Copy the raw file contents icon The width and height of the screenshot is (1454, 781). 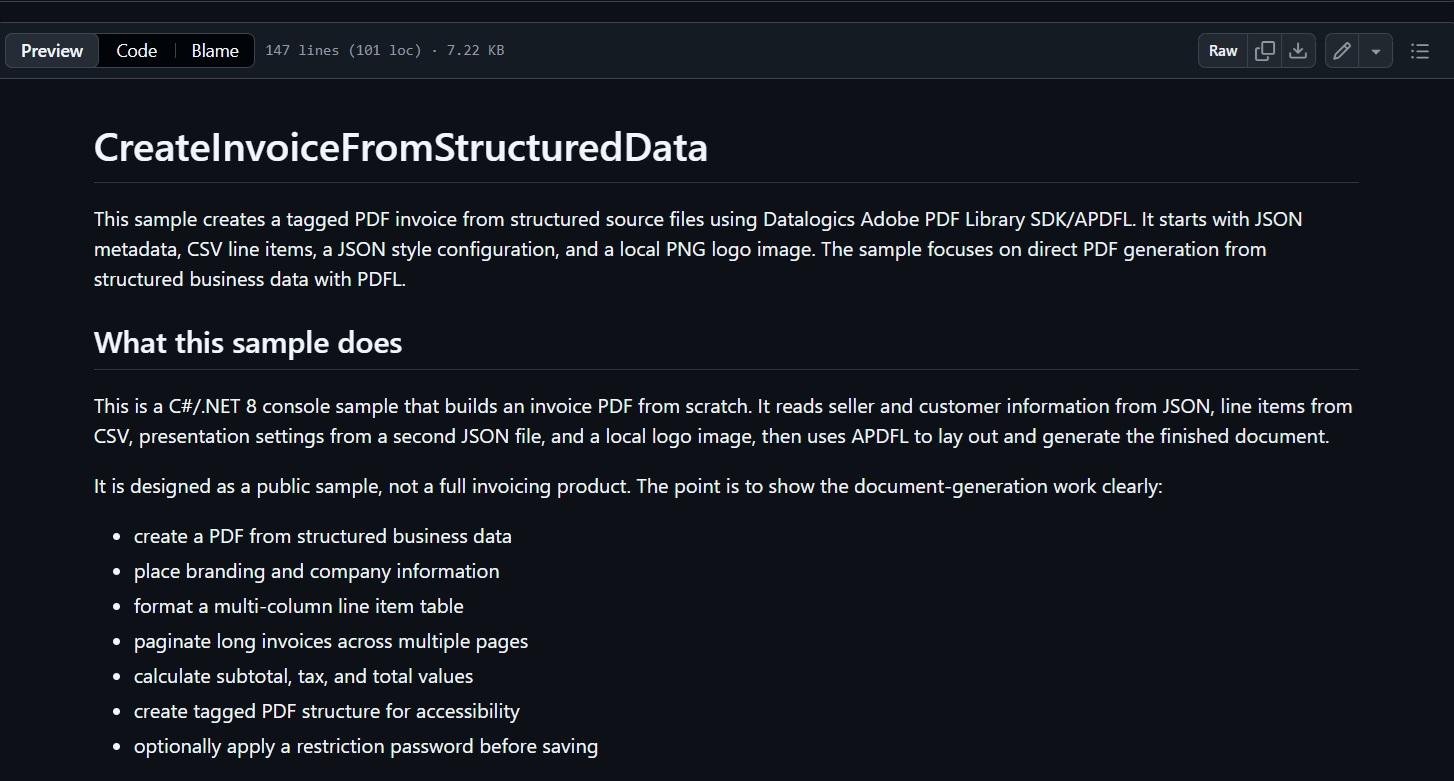tap(1265, 51)
